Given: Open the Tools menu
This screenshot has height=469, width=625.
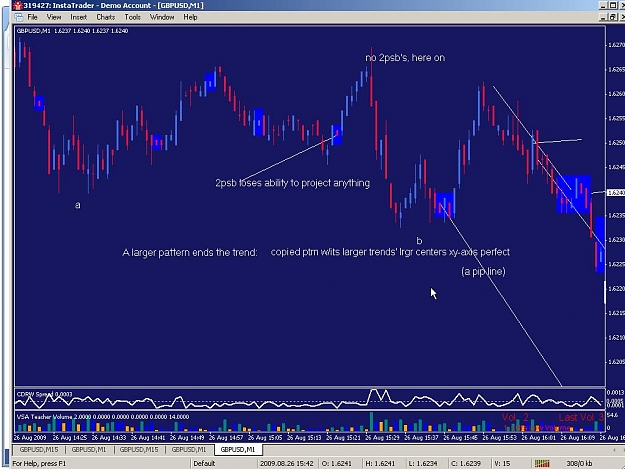Looking at the screenshot, I should [x=132, y=17].
